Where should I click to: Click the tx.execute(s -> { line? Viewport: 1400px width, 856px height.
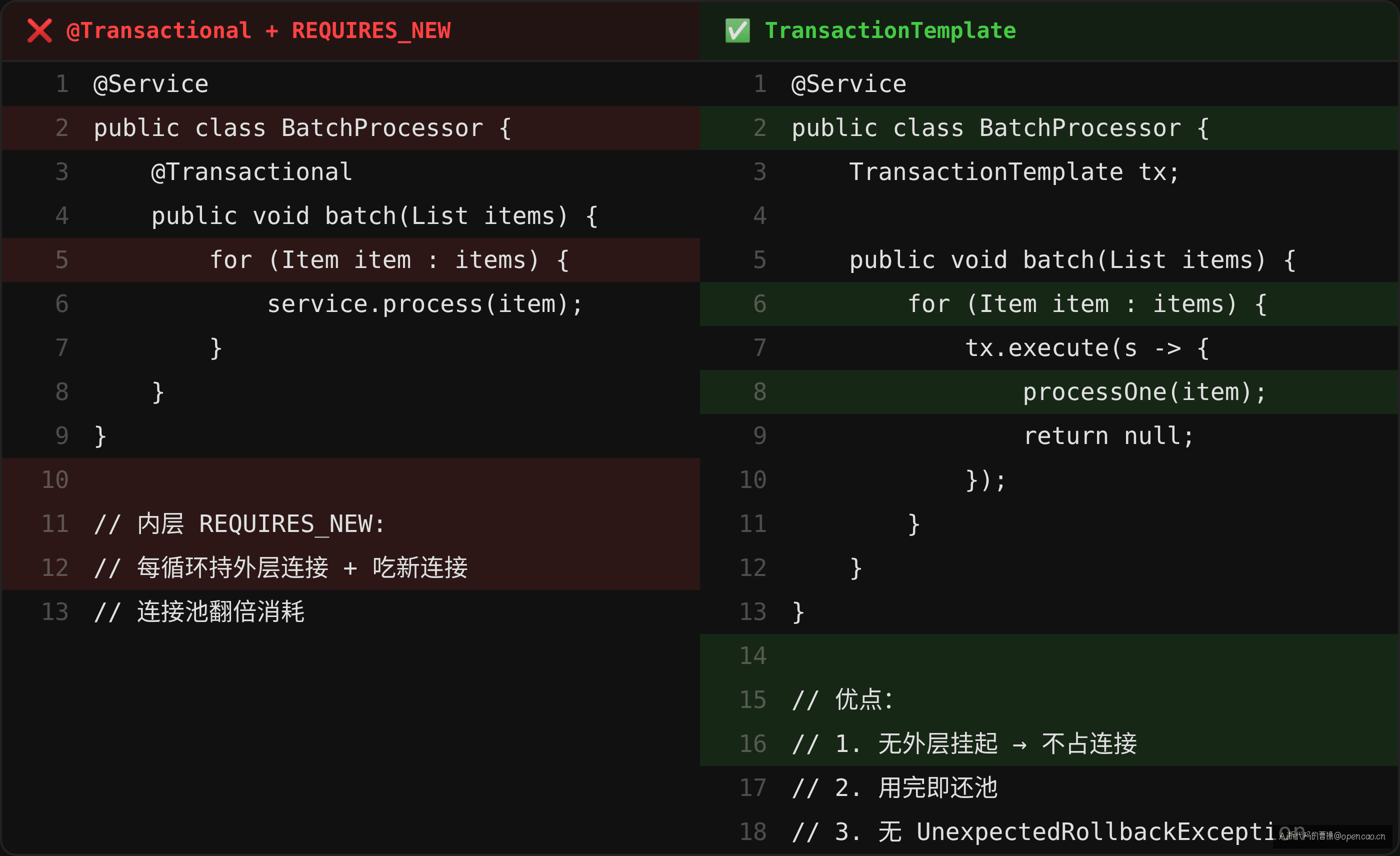tap(1087, 347)
